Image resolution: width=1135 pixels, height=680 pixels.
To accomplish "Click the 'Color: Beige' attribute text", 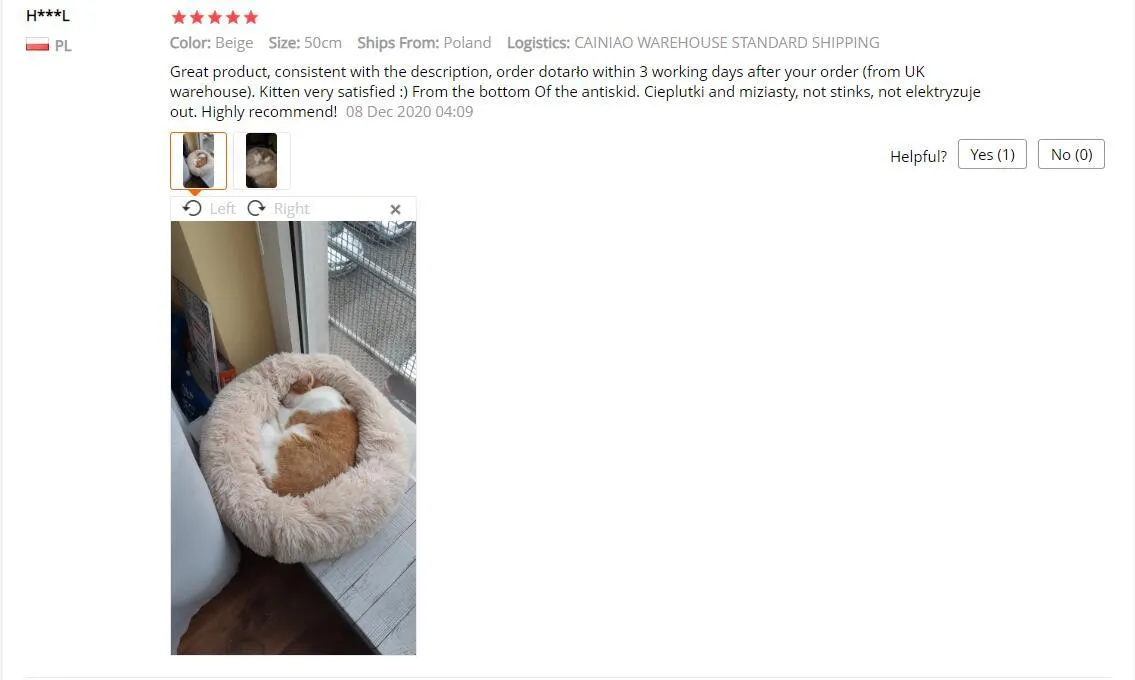I will (x=211, y=43).
